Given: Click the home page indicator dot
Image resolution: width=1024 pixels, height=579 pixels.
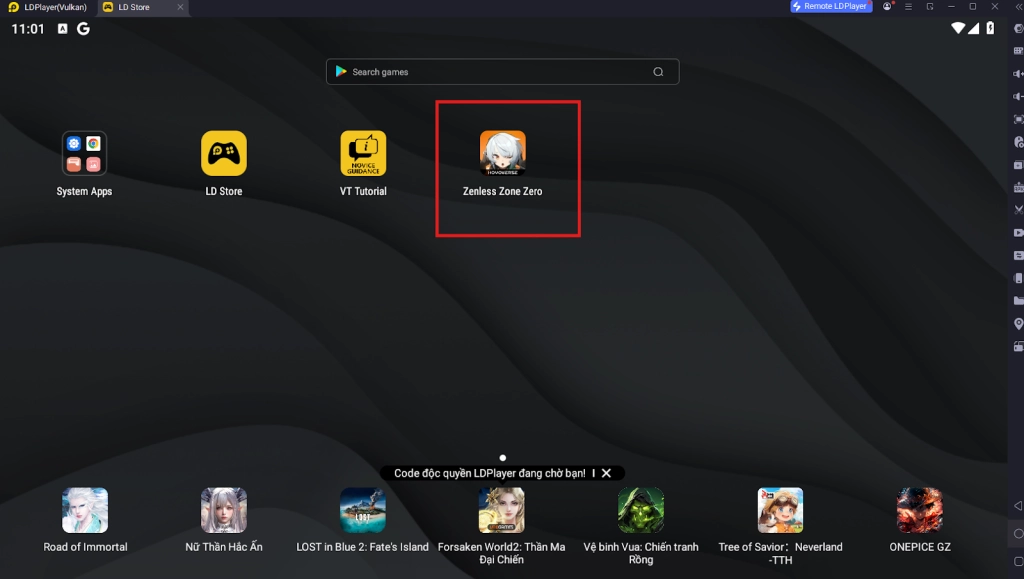Looking at the screenshot, I should point(502,458).
